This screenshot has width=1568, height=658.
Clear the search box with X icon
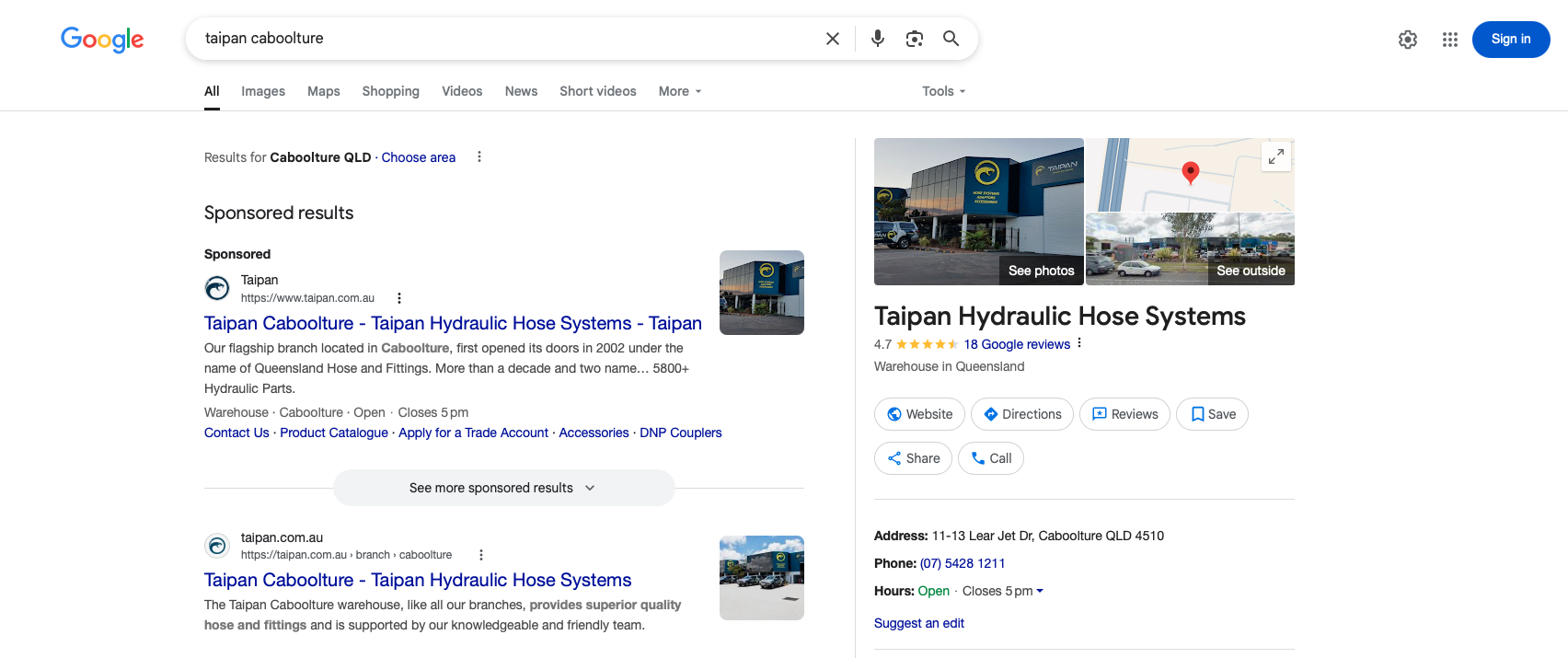[833, 39]
